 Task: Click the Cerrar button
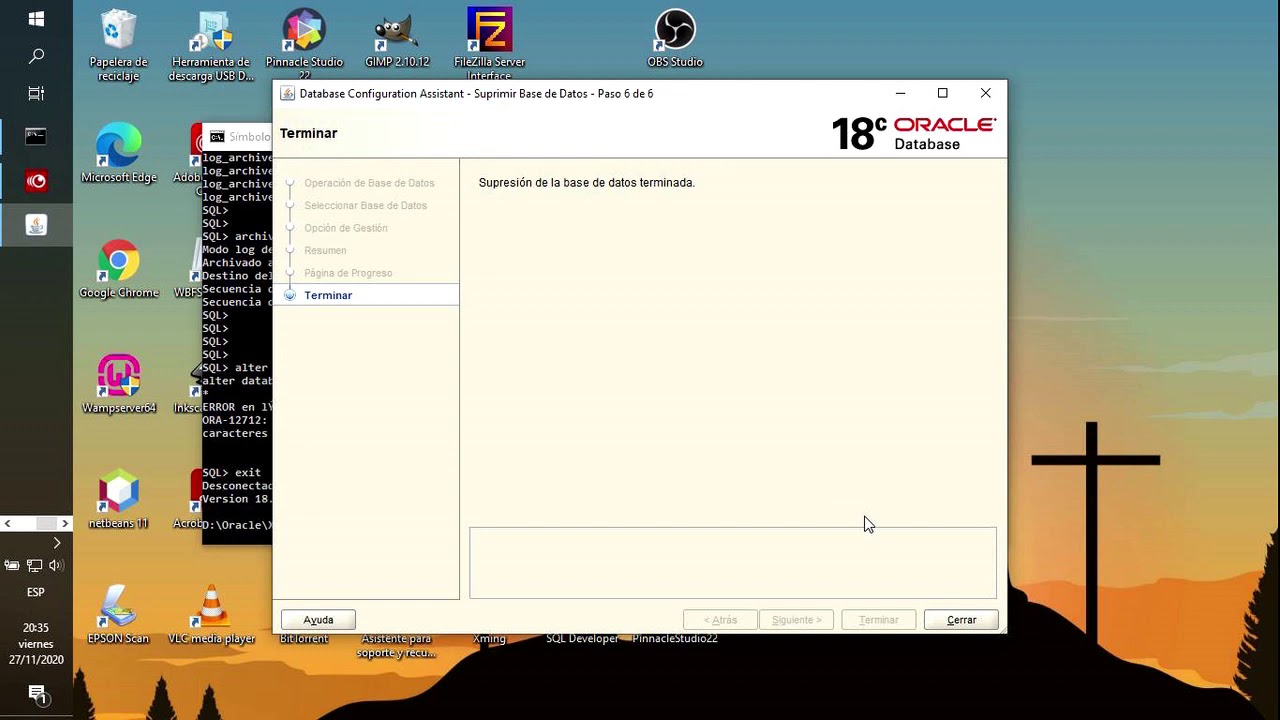961,620
